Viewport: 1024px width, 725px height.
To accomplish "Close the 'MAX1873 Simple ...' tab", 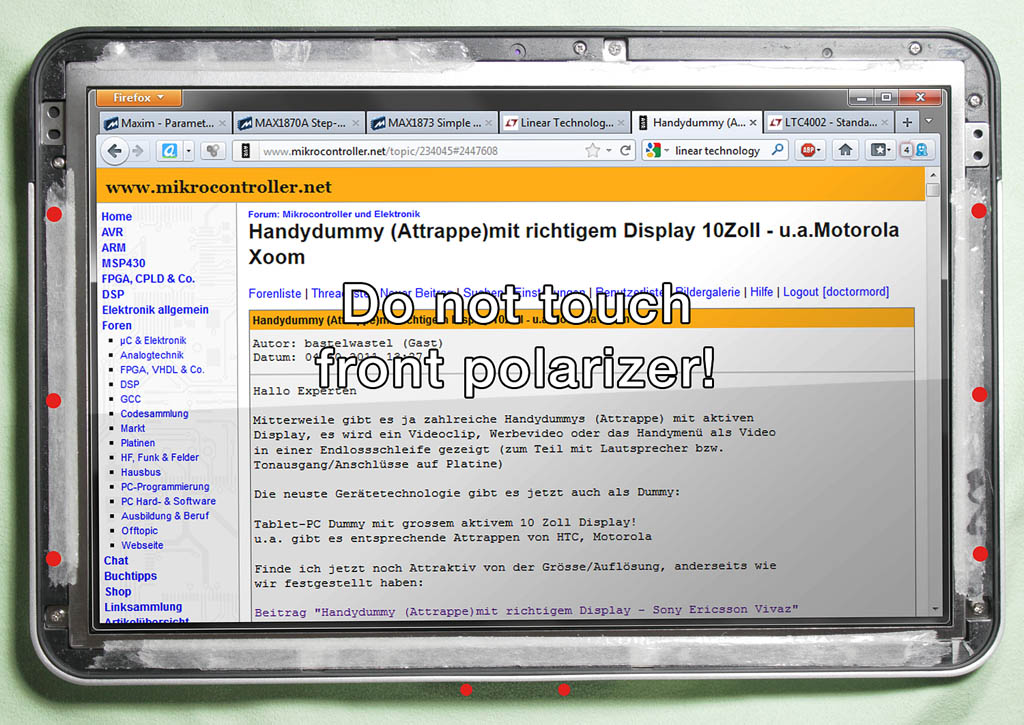I will coord(488,123).
